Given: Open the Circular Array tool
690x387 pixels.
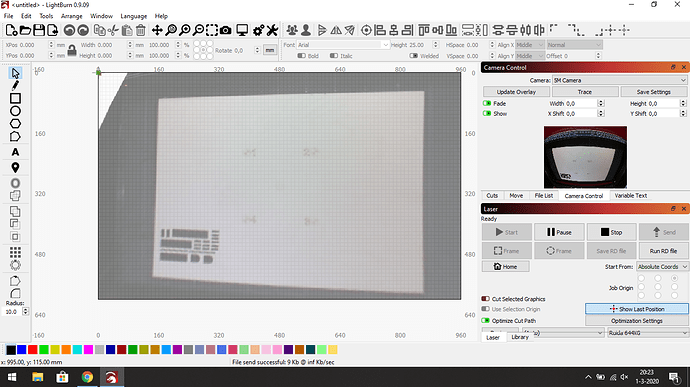Looking at the screenshot, I should click(15, 265).
